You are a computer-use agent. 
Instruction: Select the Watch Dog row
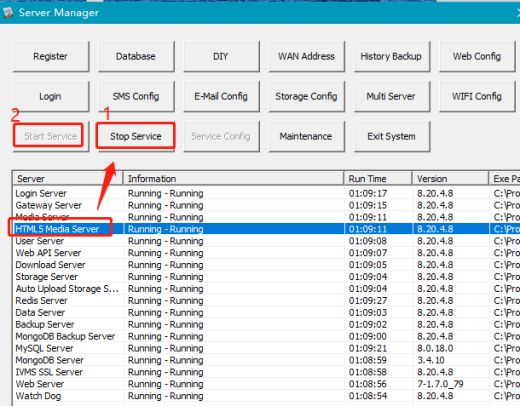(x=267, y=396)
